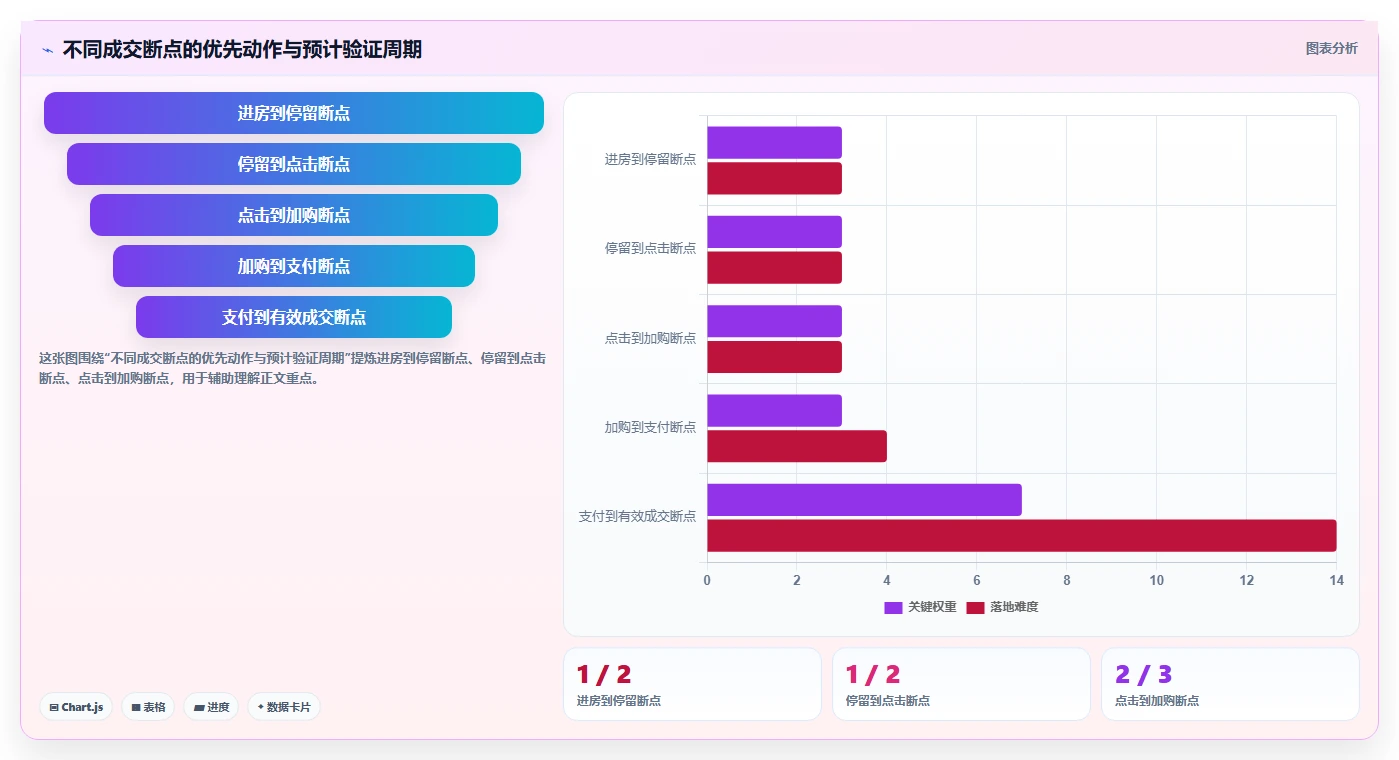The image size is (1399, 760).
Task: Click the red bar for 支付到有效成交断点
Action: pos(1021,535)
